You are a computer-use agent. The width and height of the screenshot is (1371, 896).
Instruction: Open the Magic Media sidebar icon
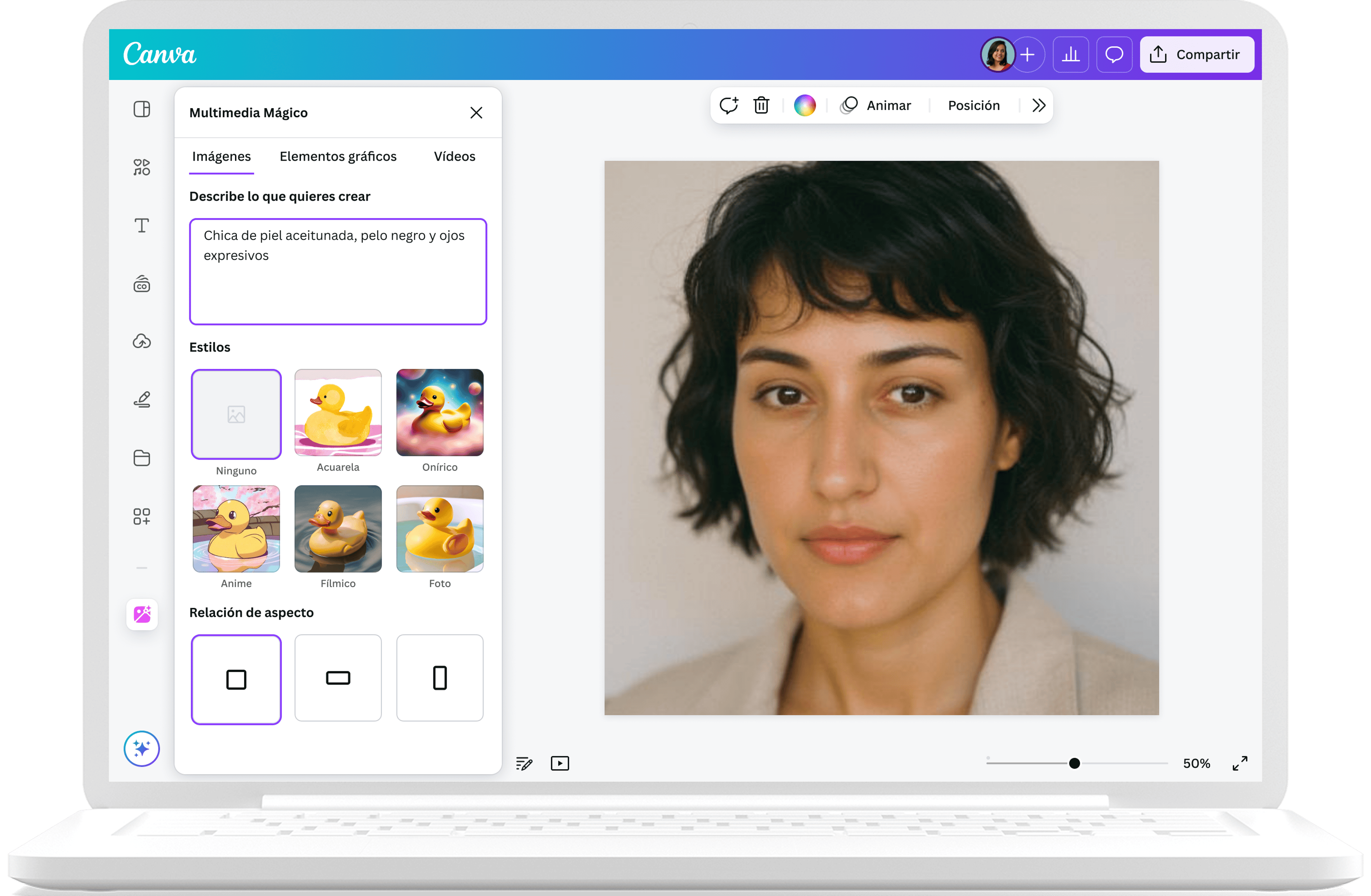tap(142, 615)
